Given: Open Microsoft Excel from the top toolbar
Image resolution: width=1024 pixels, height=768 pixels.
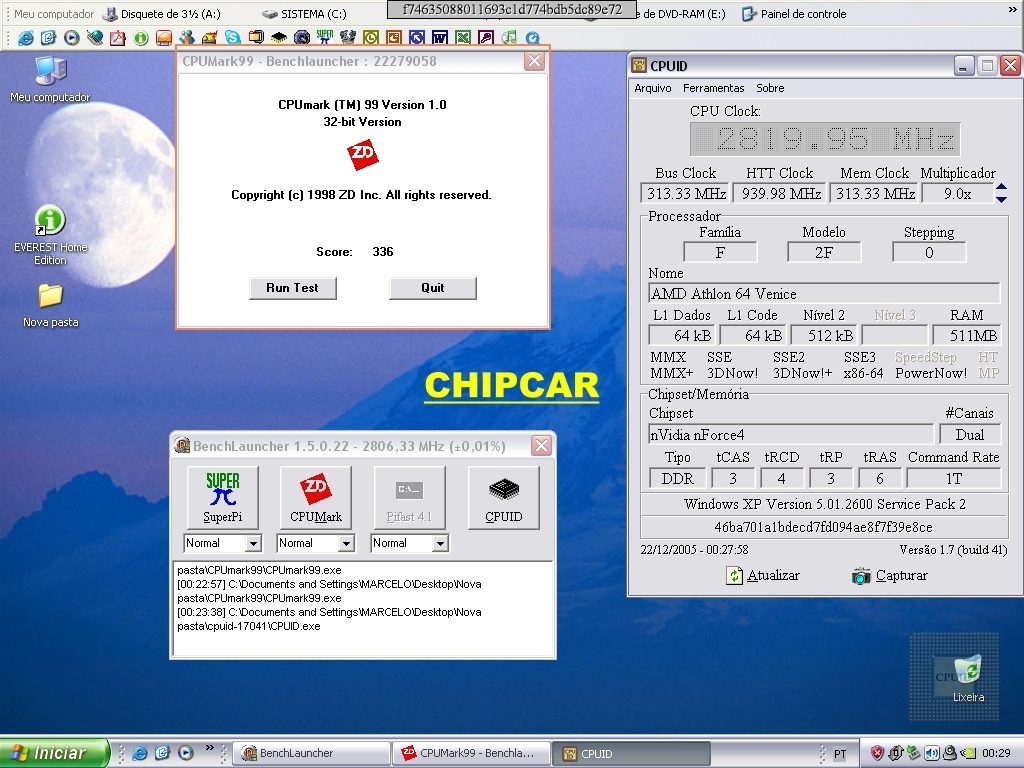Looking at the screenshot, I should tap(463, 38).
